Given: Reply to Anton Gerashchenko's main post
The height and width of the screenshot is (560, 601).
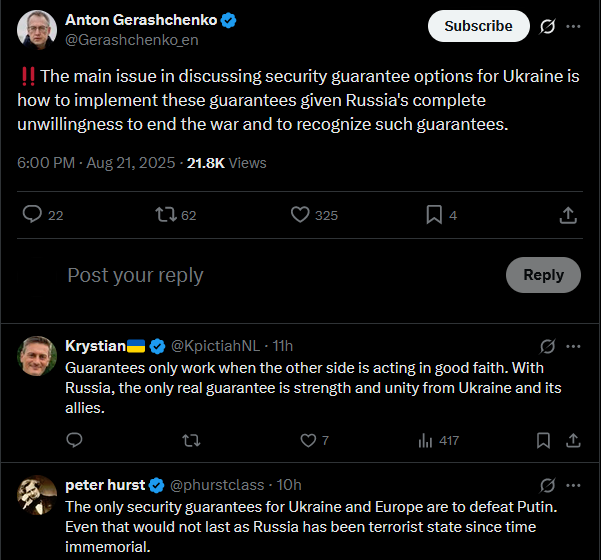Looking at the screenshot, I should tap(32, 214).
